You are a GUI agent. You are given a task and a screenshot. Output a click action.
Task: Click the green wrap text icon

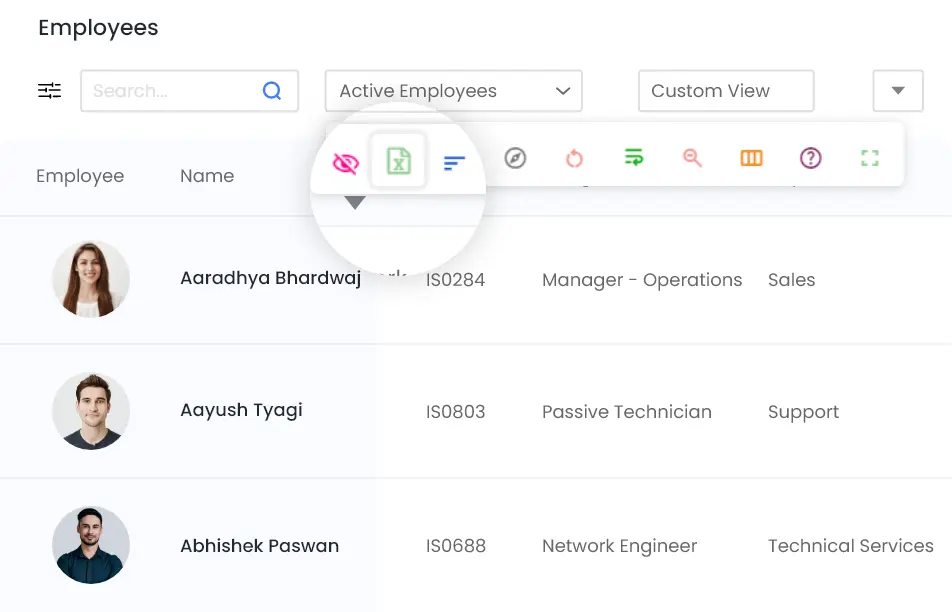pos(633,158)
